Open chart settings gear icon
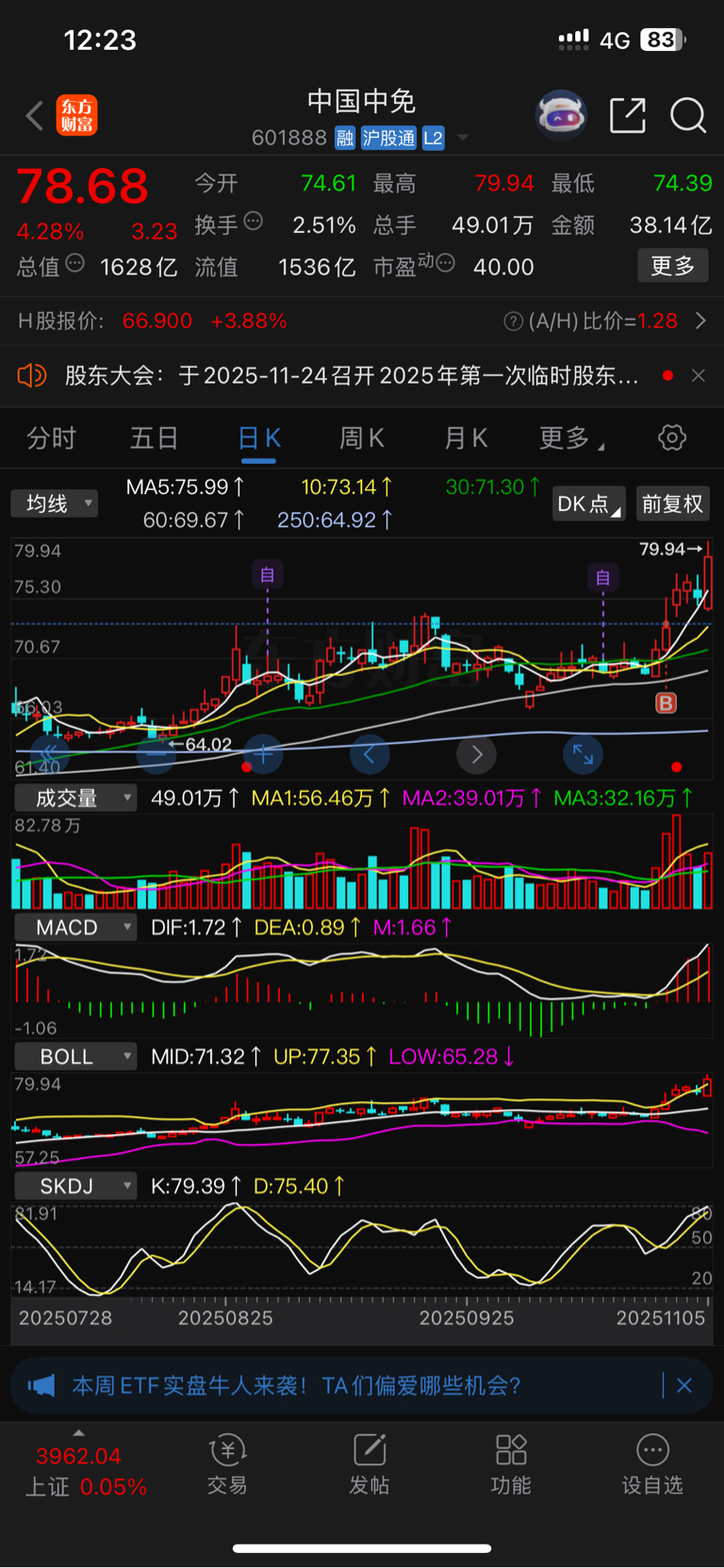Screen dimensions: 724x1568 pyautogui.click(x=672, y=437)
